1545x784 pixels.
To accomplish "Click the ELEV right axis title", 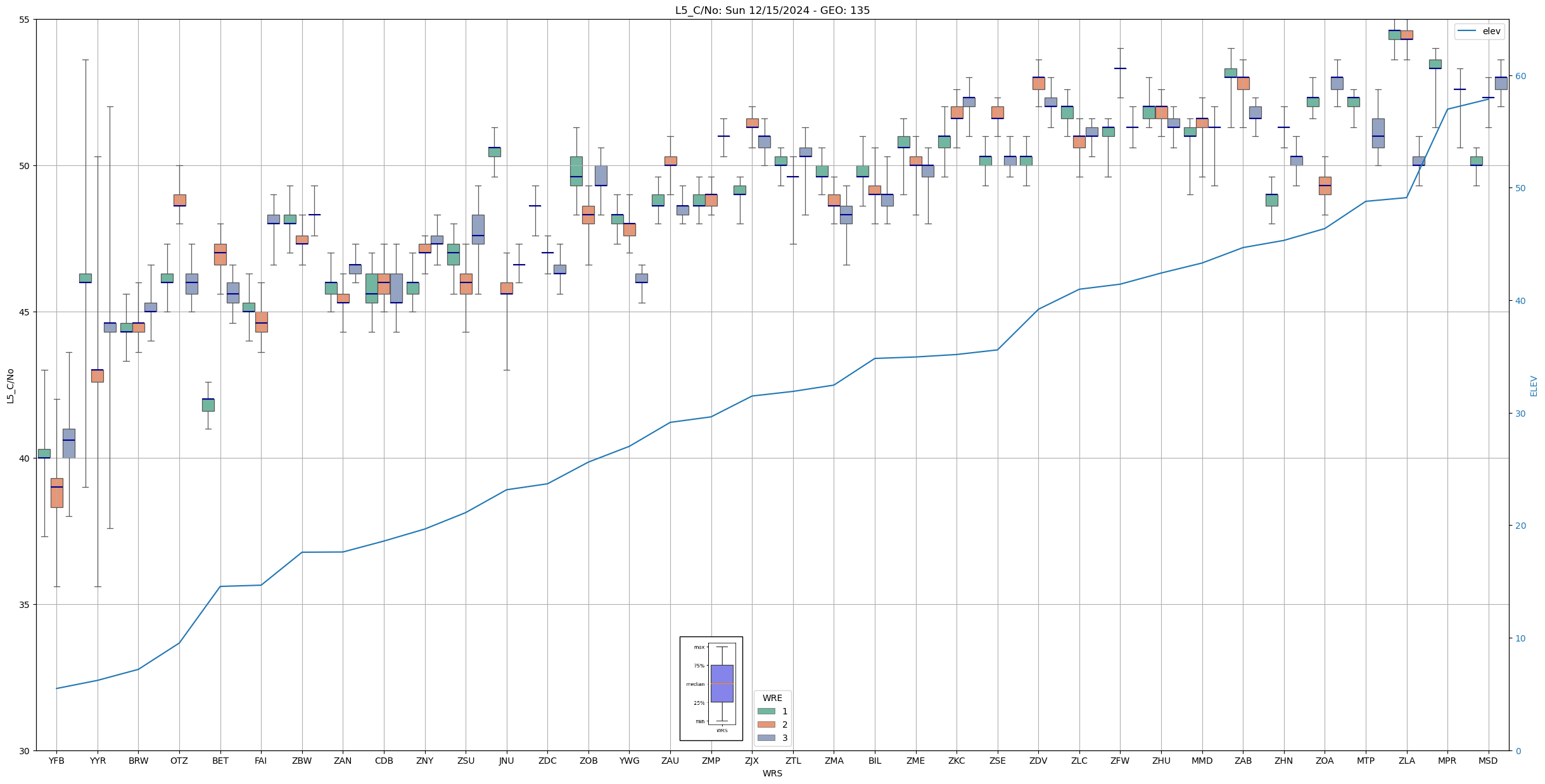I will click(1534, 386).
